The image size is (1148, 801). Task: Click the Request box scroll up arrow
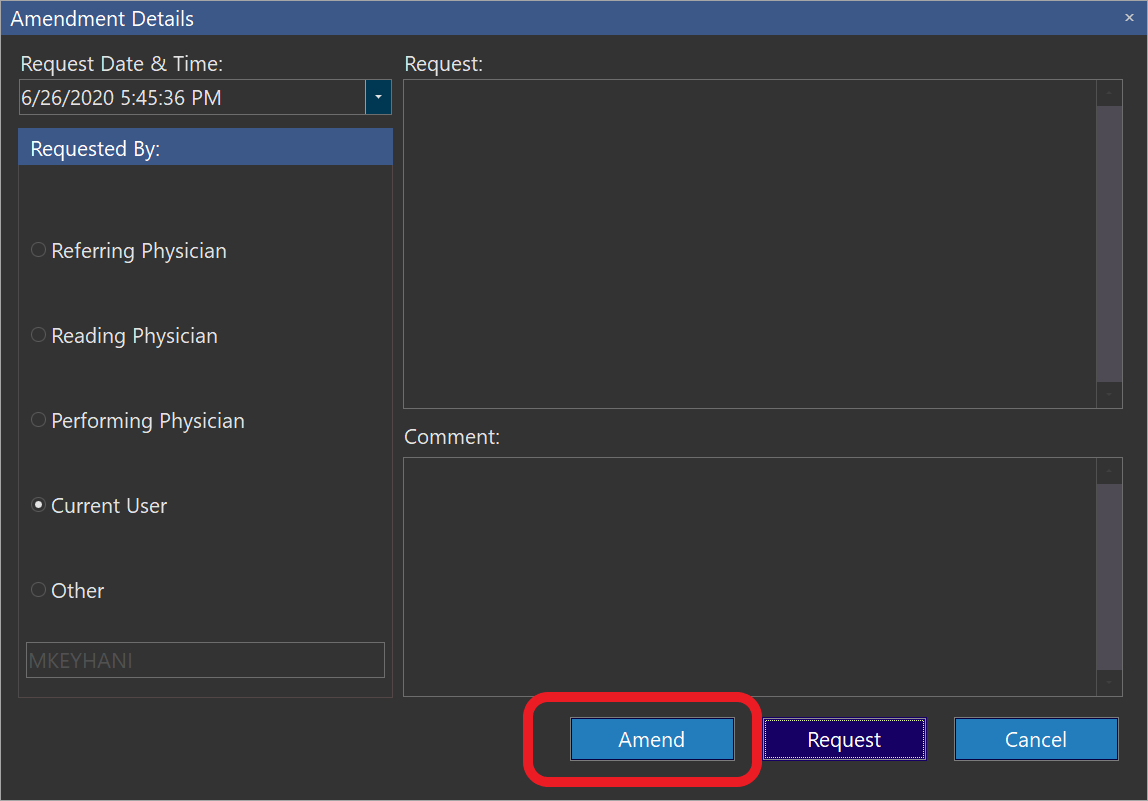coord(1109,93)
